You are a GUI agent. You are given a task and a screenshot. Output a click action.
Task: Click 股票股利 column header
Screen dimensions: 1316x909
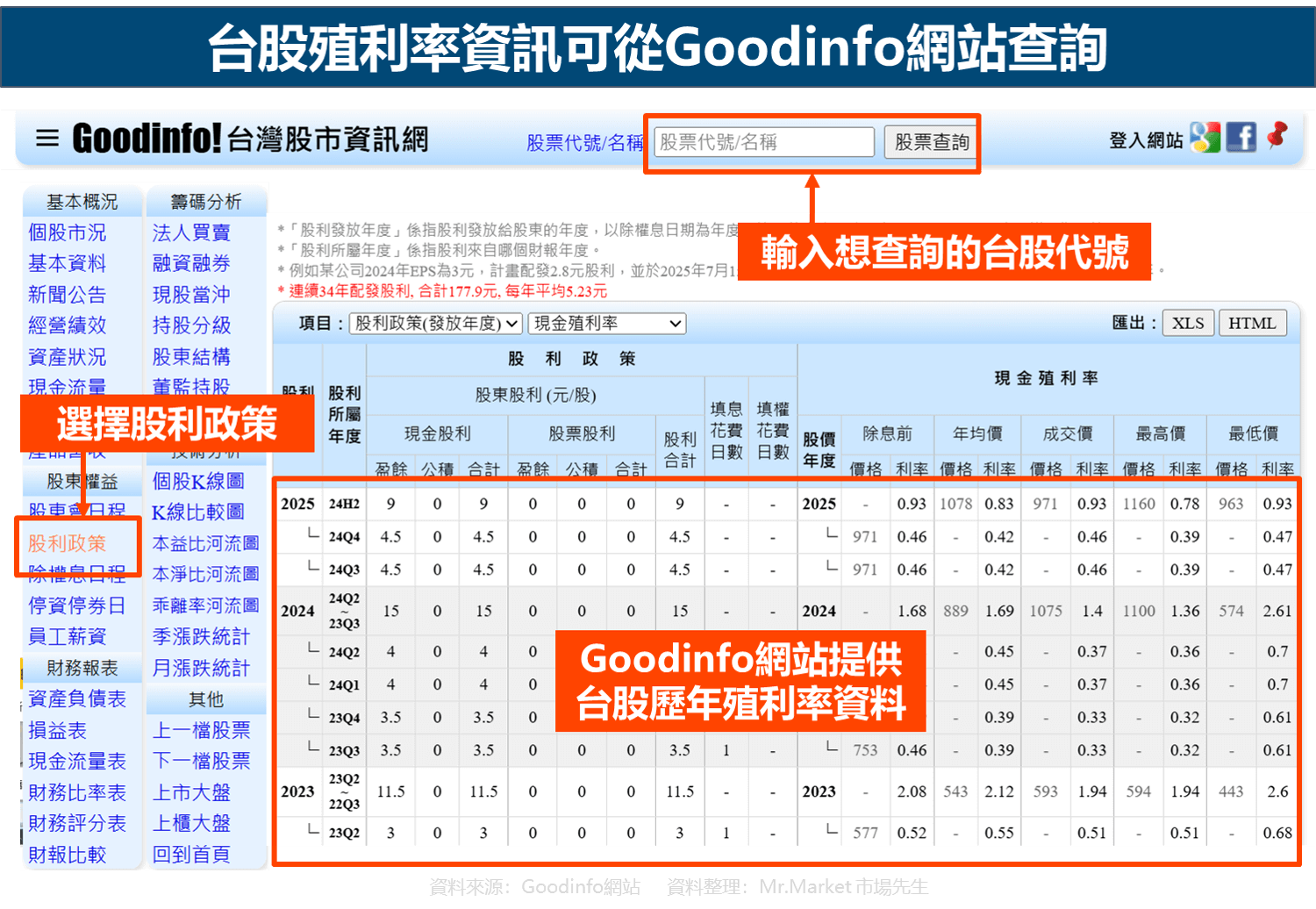pyautogui.click(x=582, y=433)
